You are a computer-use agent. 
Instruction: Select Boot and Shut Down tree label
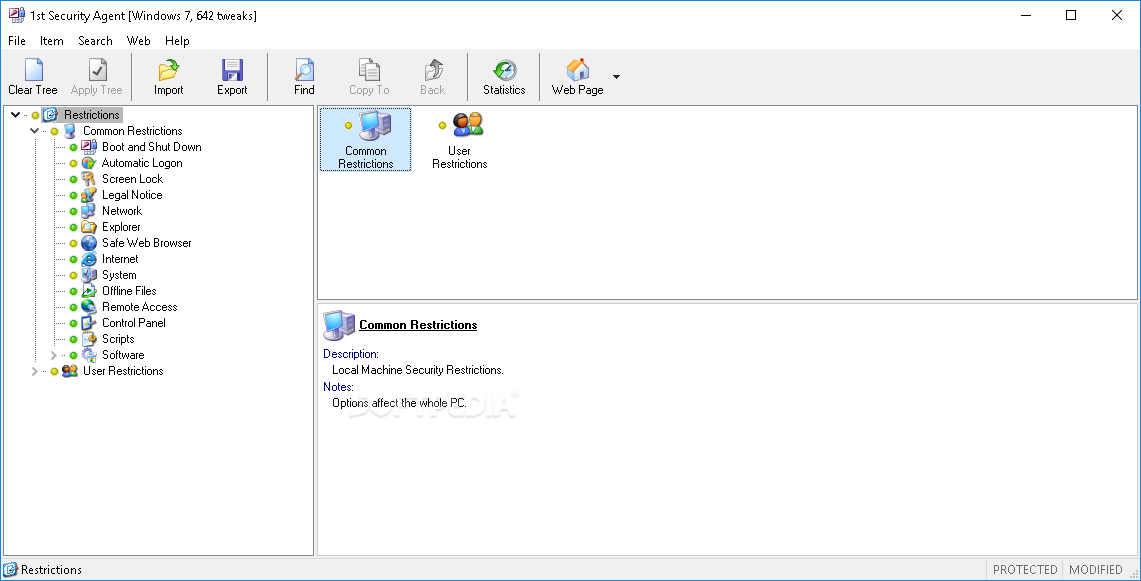(151, 147)
